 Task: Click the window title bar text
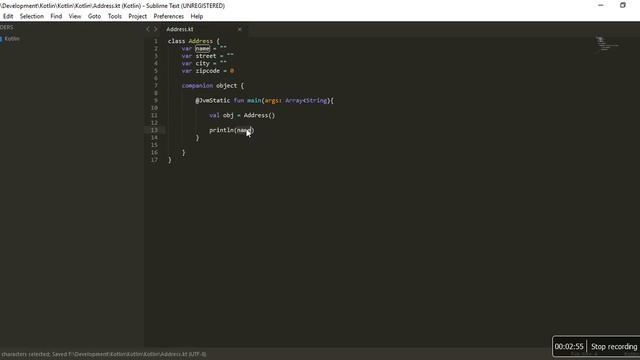click(113, 6)
